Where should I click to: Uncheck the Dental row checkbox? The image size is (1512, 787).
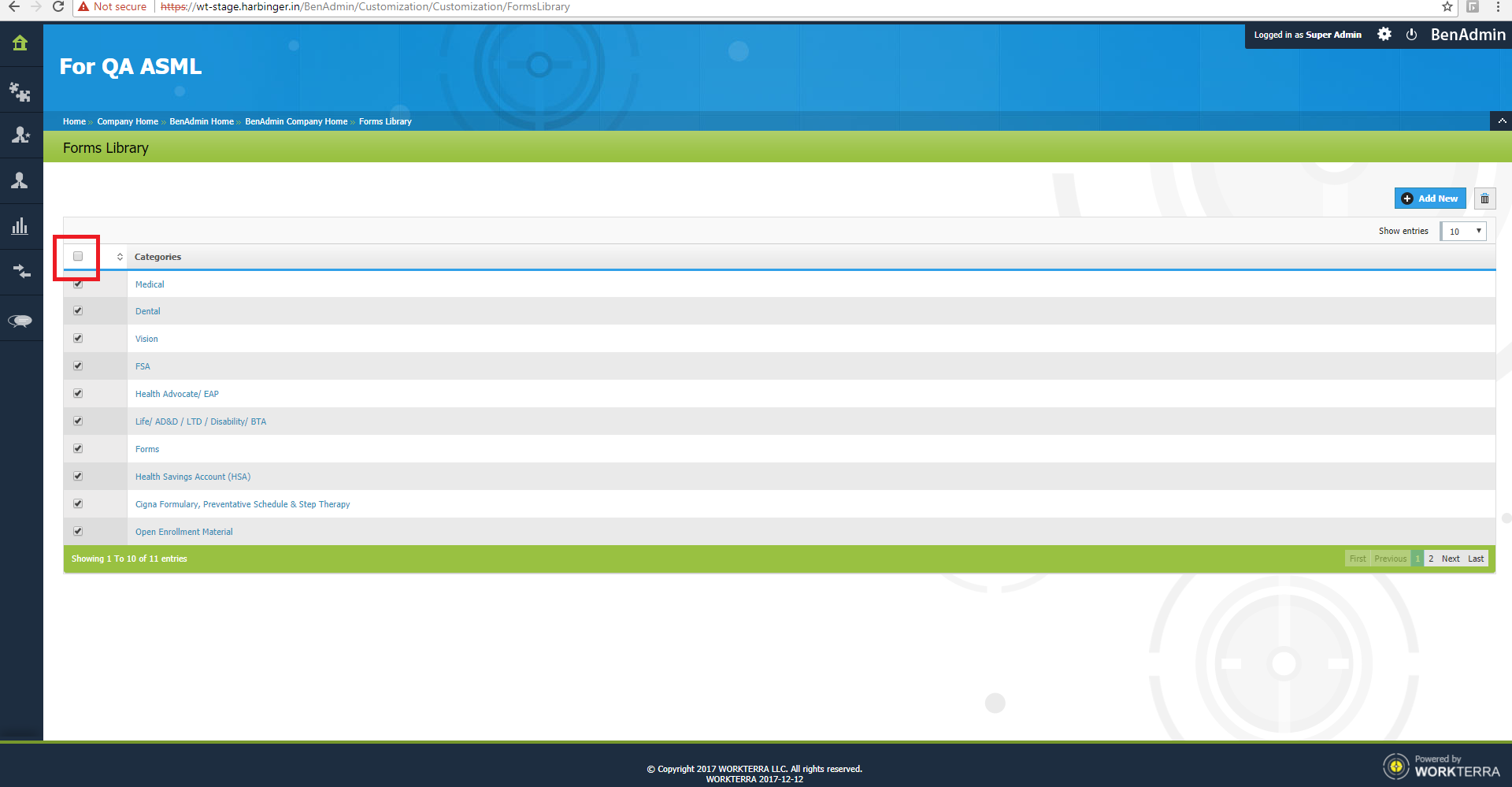[78, 311]
